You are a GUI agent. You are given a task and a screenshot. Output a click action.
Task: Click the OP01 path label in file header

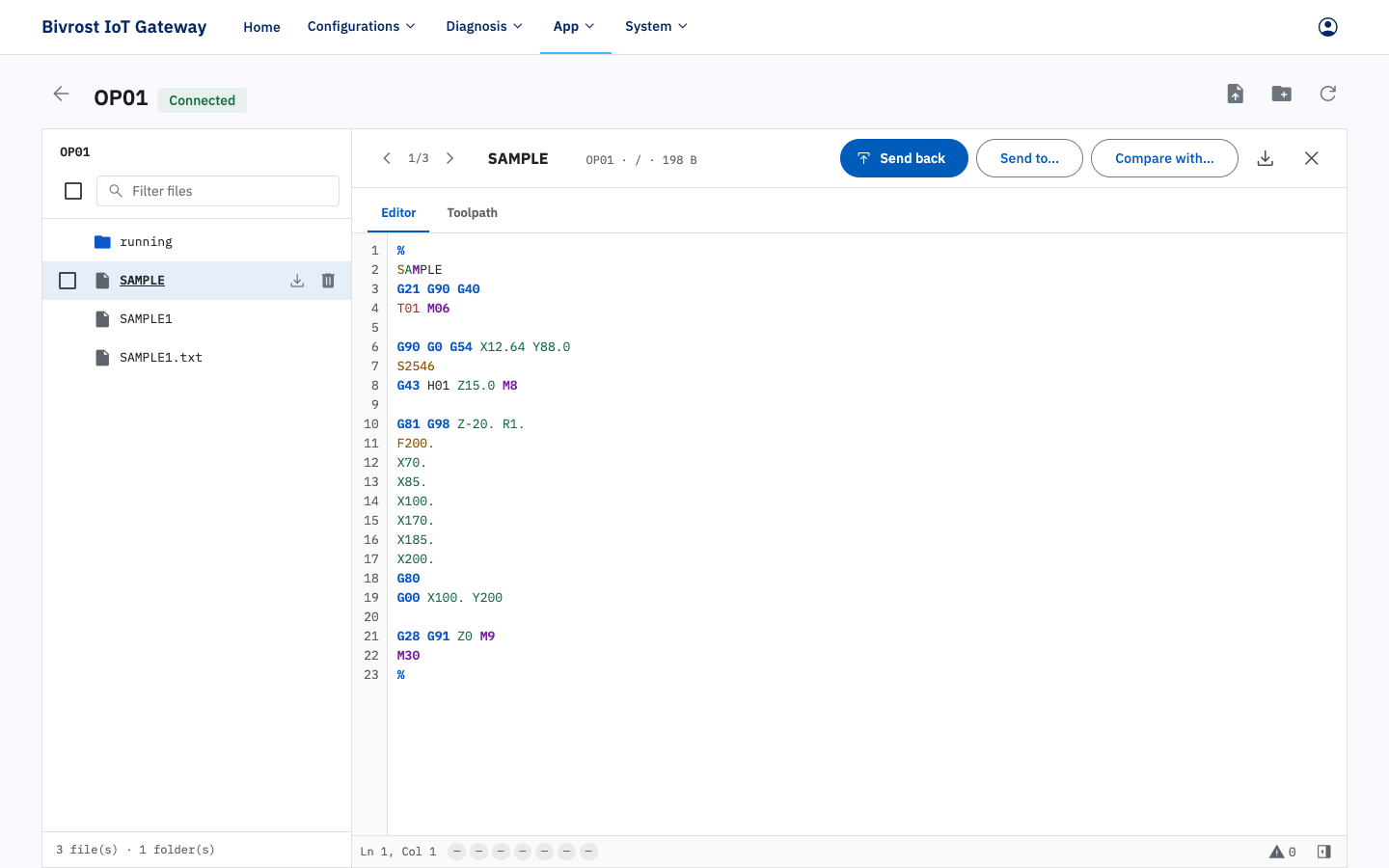[x=600, y=160]
